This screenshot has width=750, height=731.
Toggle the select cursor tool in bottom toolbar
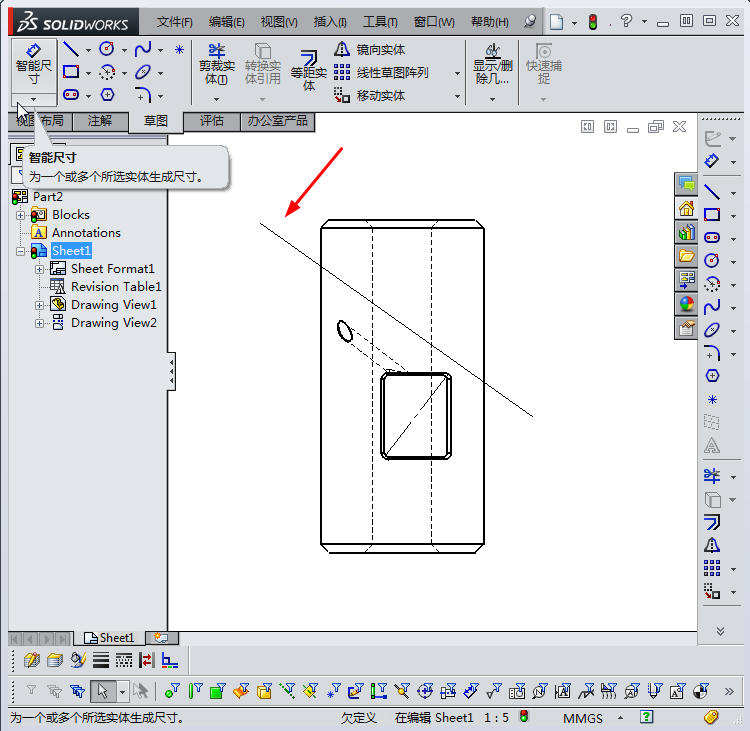point(101,691)
